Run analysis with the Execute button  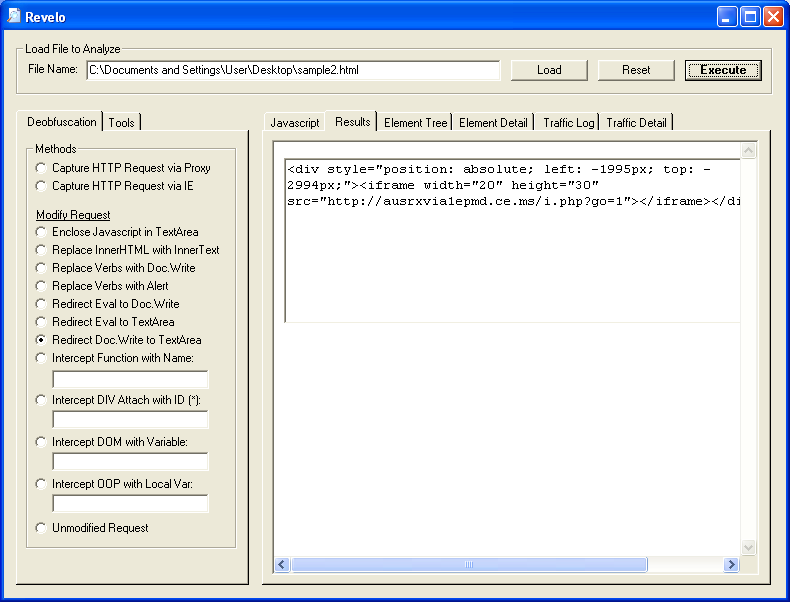[x=722, y=70]
